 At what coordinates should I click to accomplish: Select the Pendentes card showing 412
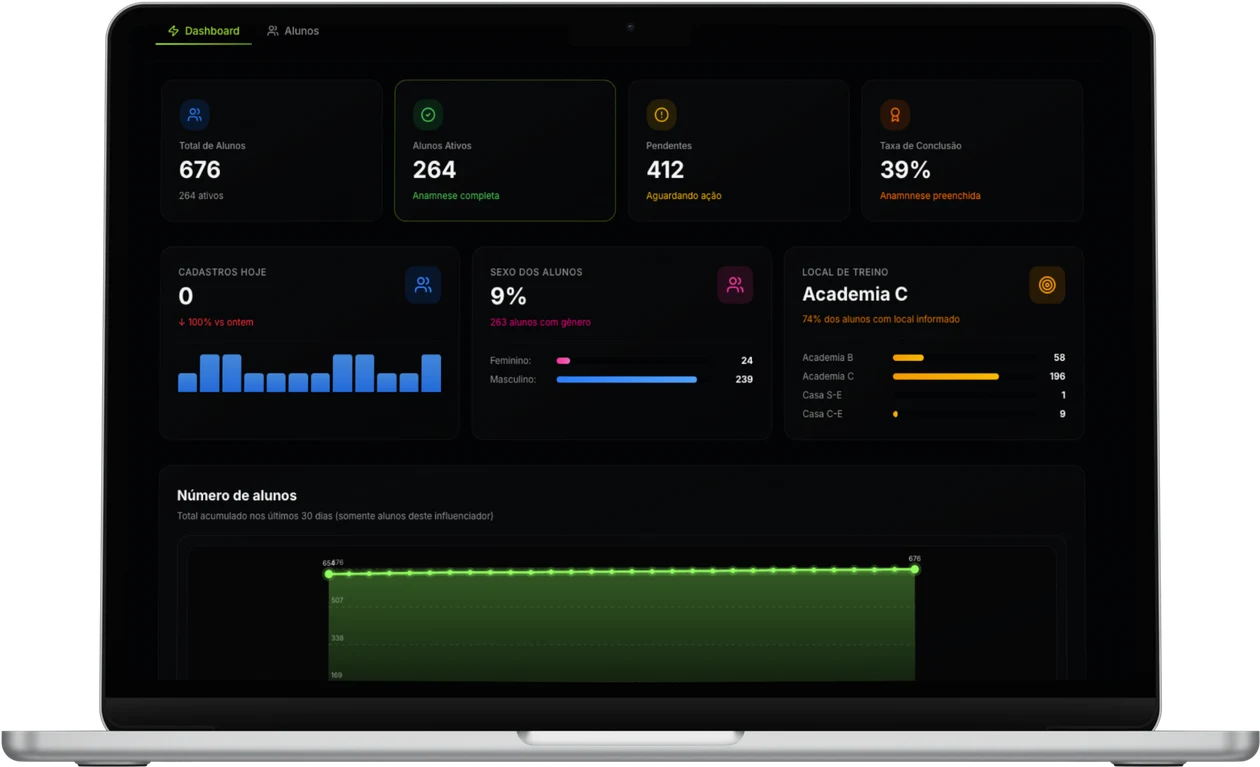[x=739, y=150]
